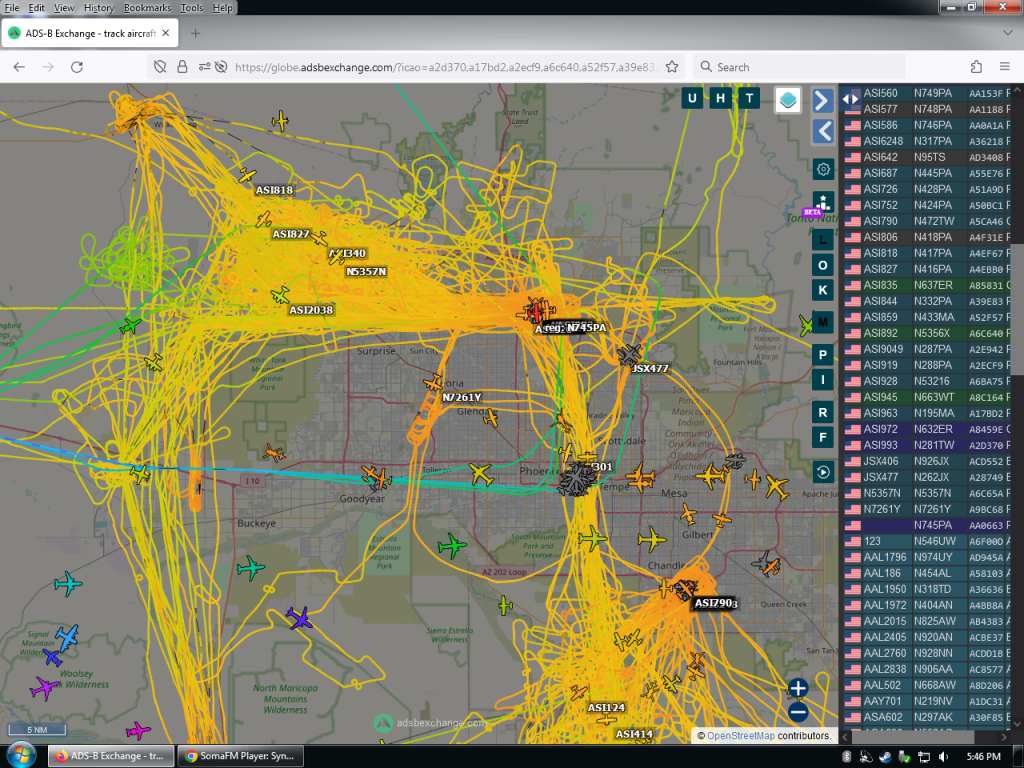
Task: Click the H map button
Action: [720, 98]
